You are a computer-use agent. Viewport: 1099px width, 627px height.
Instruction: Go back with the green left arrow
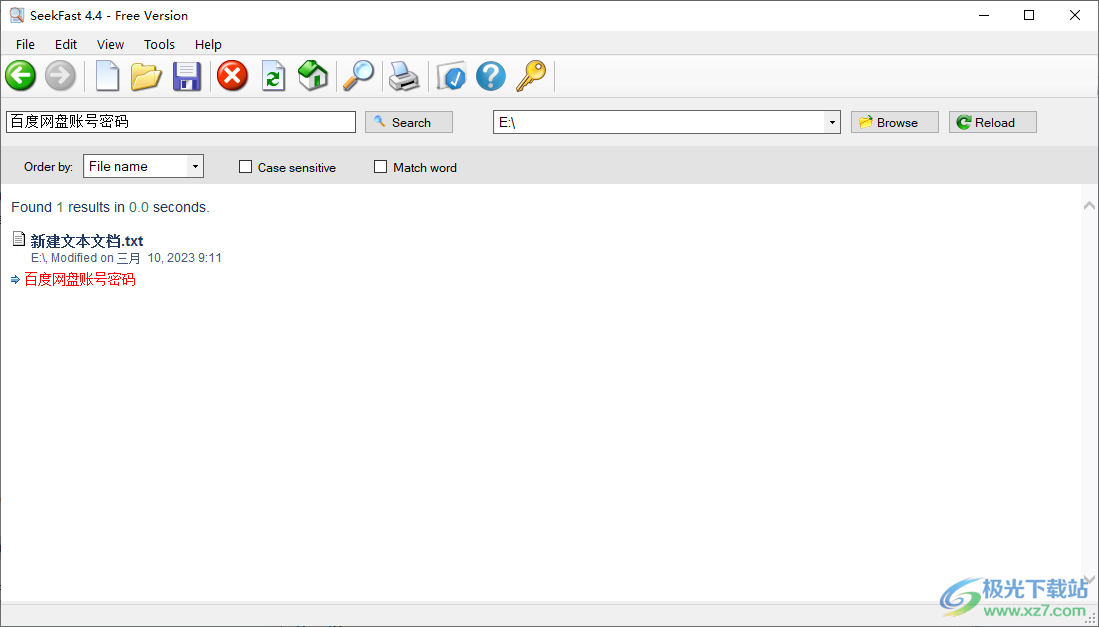20,76
